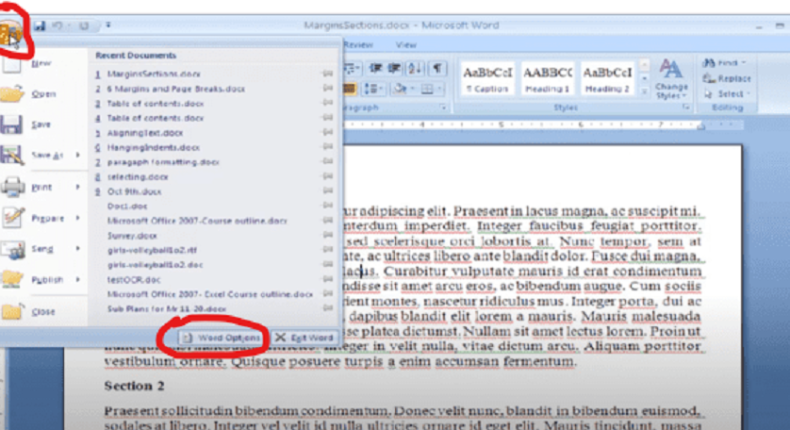
Task: Click the Send icon in Office menu
Action: point(13,249)
